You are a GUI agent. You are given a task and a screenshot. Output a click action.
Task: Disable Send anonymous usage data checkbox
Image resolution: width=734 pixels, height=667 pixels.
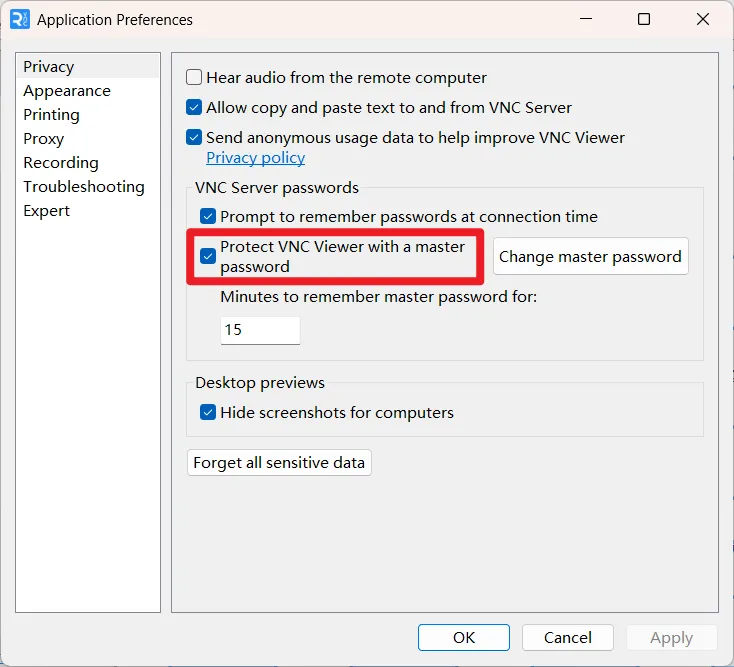(x=194, y=137)
